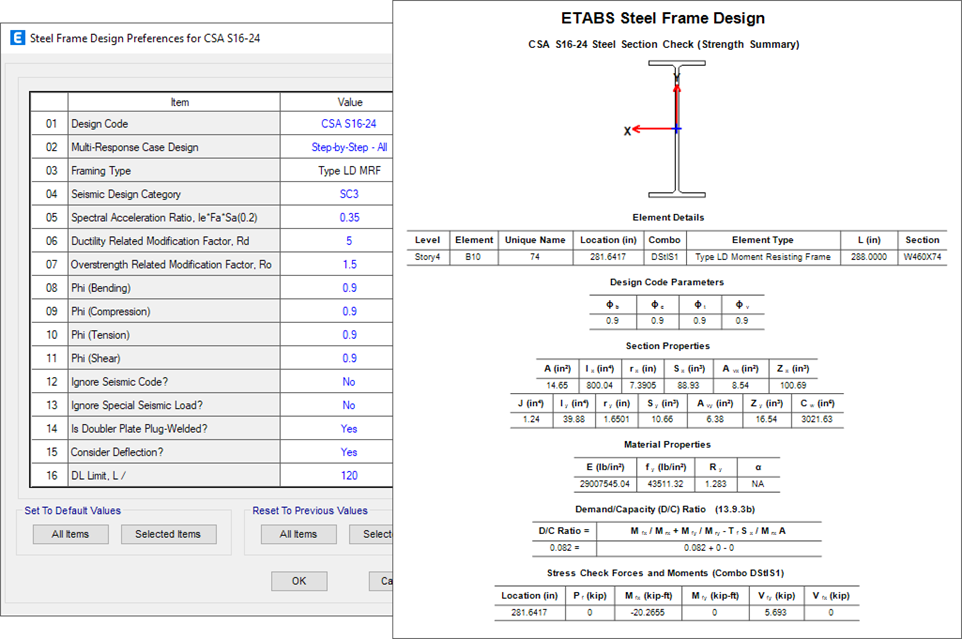The image size is (962, 639).
Task: Click the 5.693 shear value in the report
Action: click(x=776, y=612)
